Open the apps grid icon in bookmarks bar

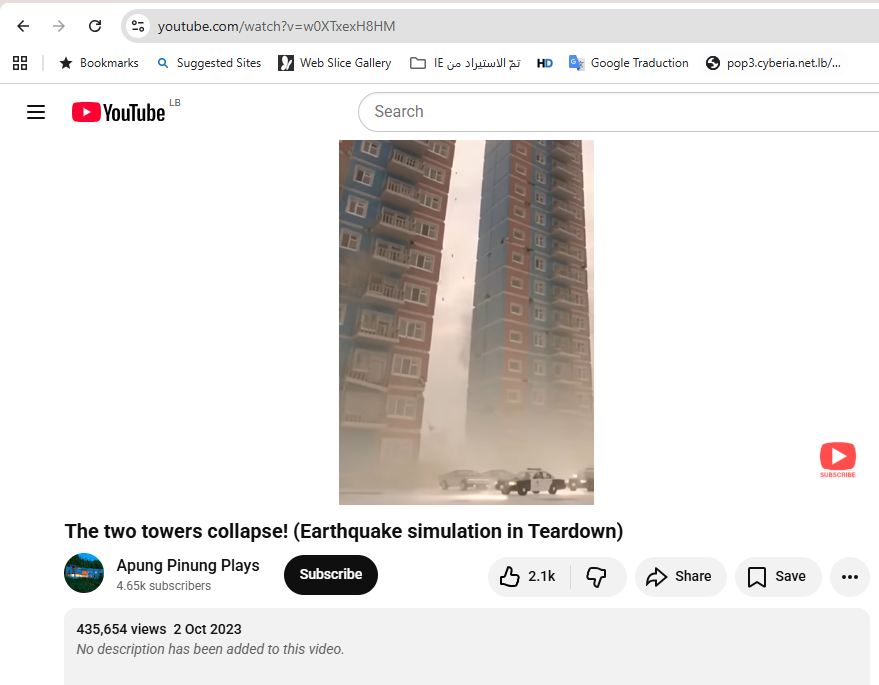click(20, 63)
